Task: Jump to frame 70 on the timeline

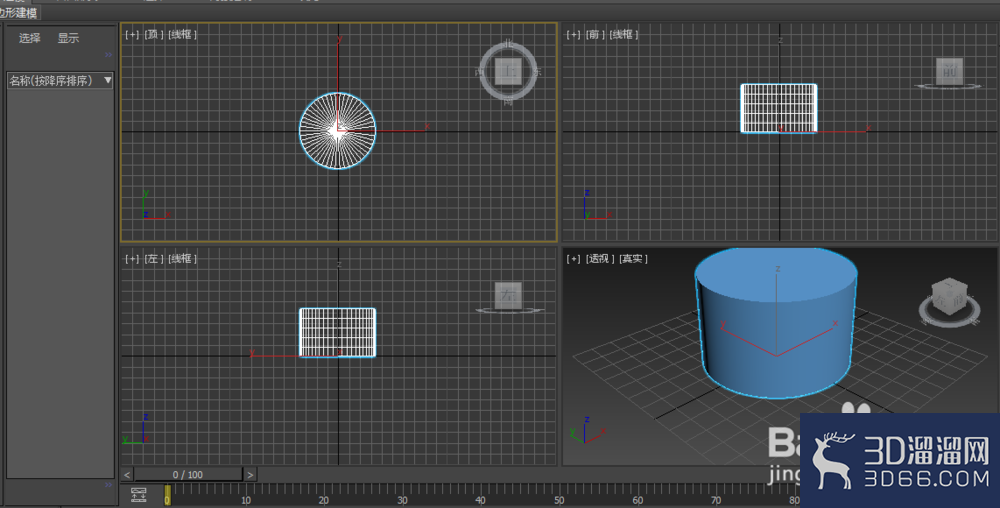Action: click(x=716, y=500)
